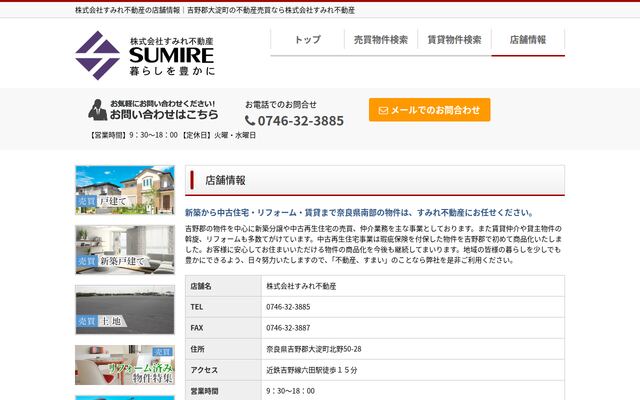Click the address 奈良県吉野郡大淀町北野50-28
This screenshot has width=640, height=400.
(313, 349)
